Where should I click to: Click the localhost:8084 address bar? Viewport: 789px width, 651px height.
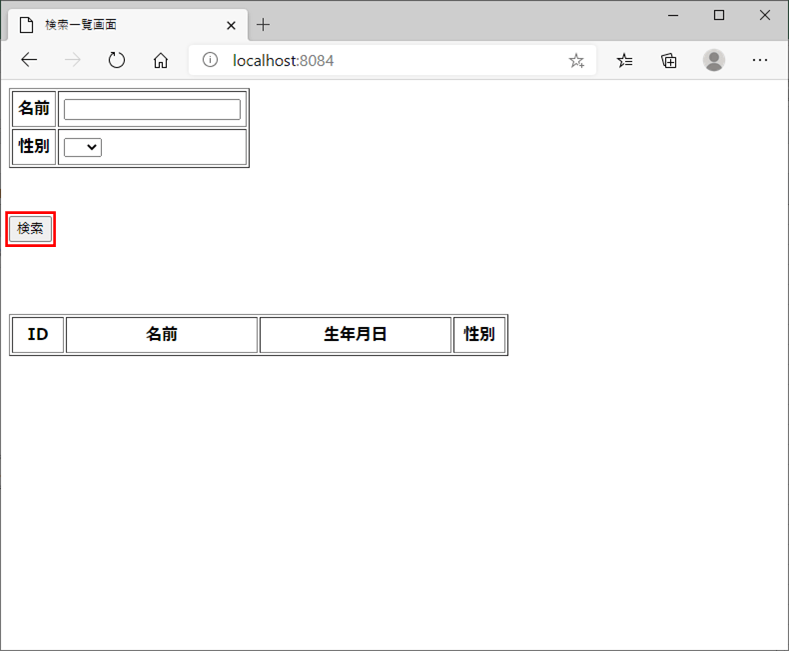click(x=390, y=60)
